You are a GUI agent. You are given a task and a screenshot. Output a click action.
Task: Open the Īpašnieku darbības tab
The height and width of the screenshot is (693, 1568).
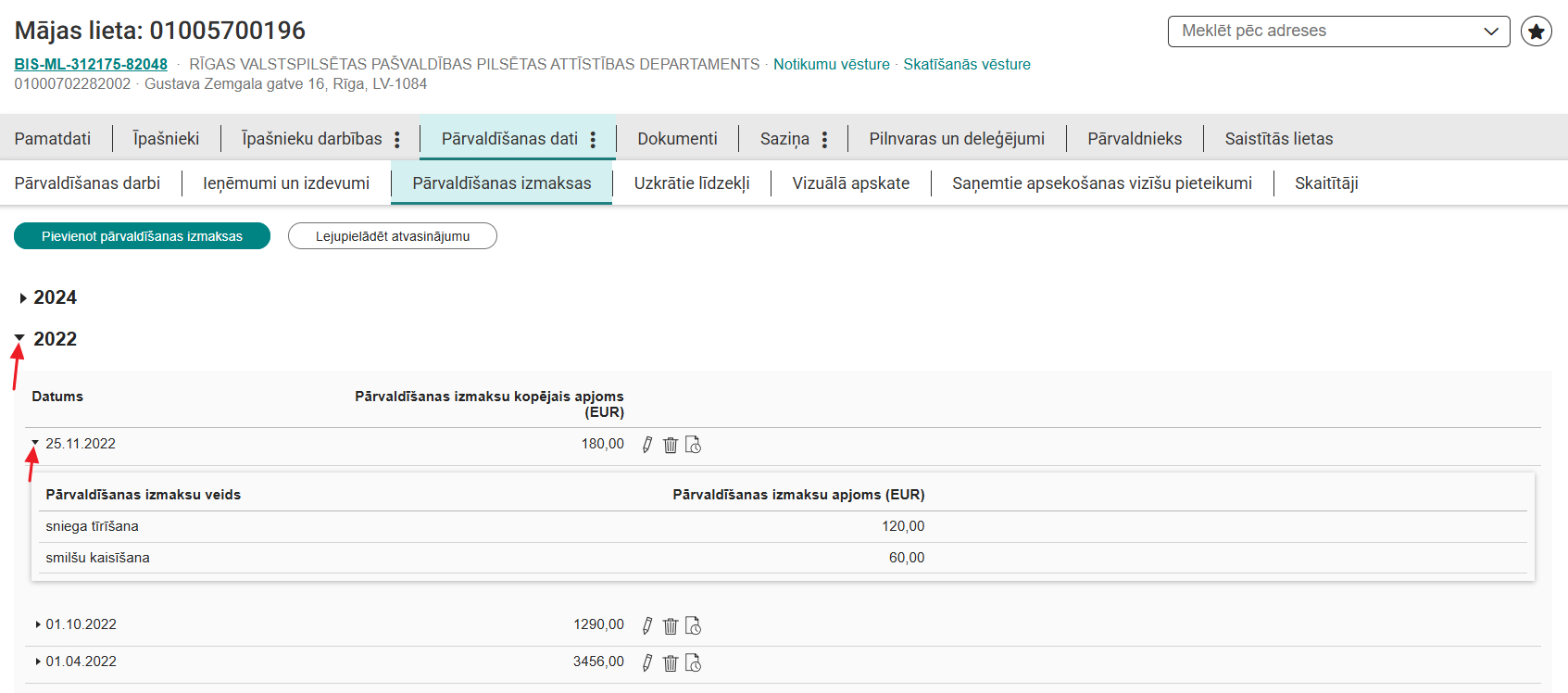pos(311,139)
